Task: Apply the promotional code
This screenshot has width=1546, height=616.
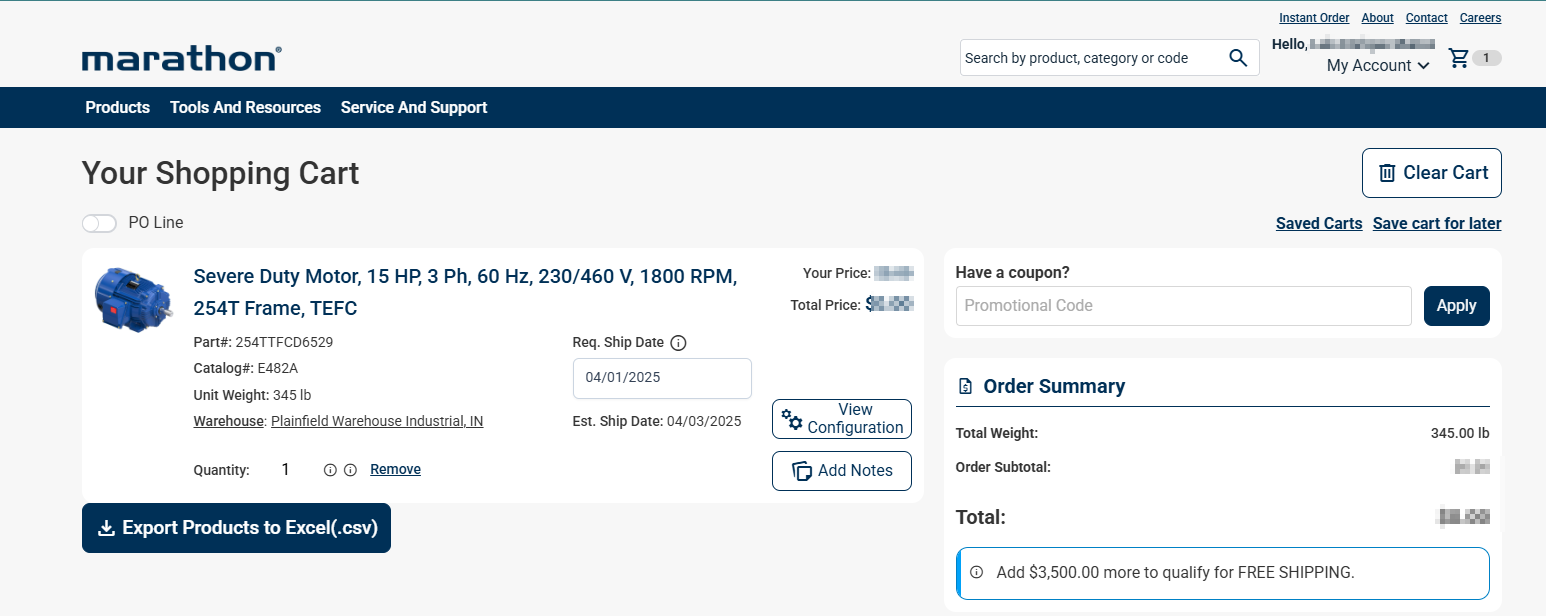Action: [1456, 306]
